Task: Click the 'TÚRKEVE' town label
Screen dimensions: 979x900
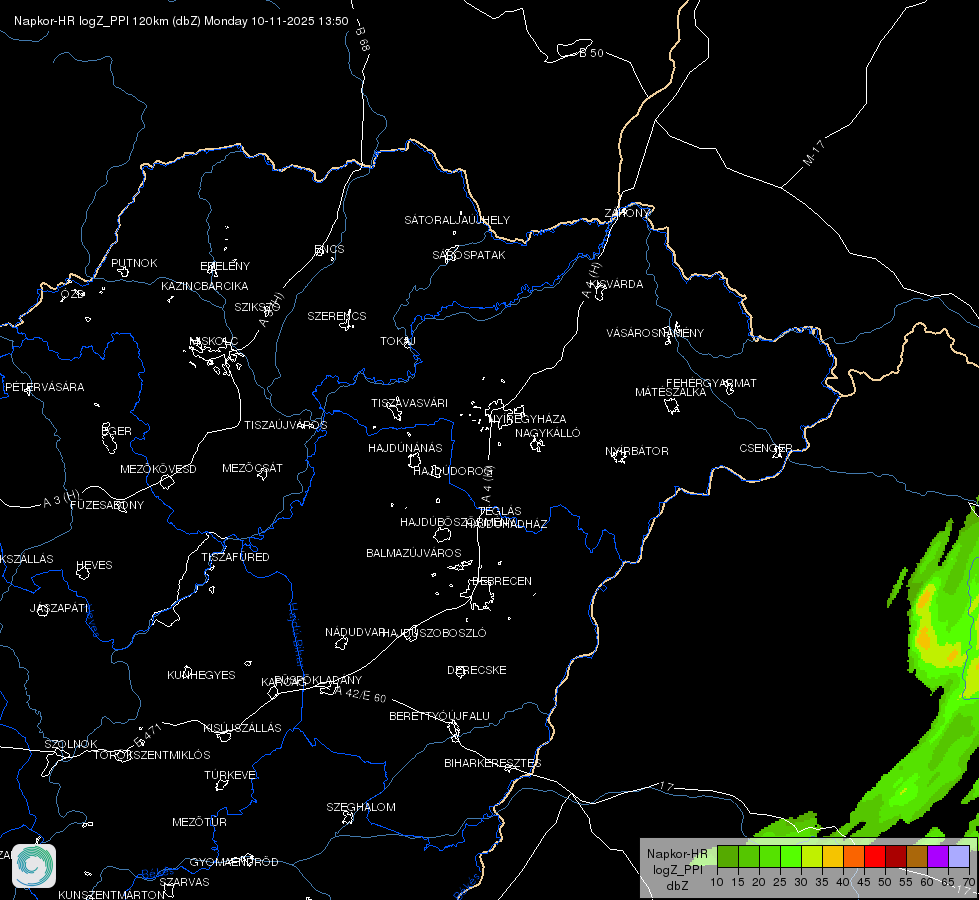Action: tap(231, 774)
